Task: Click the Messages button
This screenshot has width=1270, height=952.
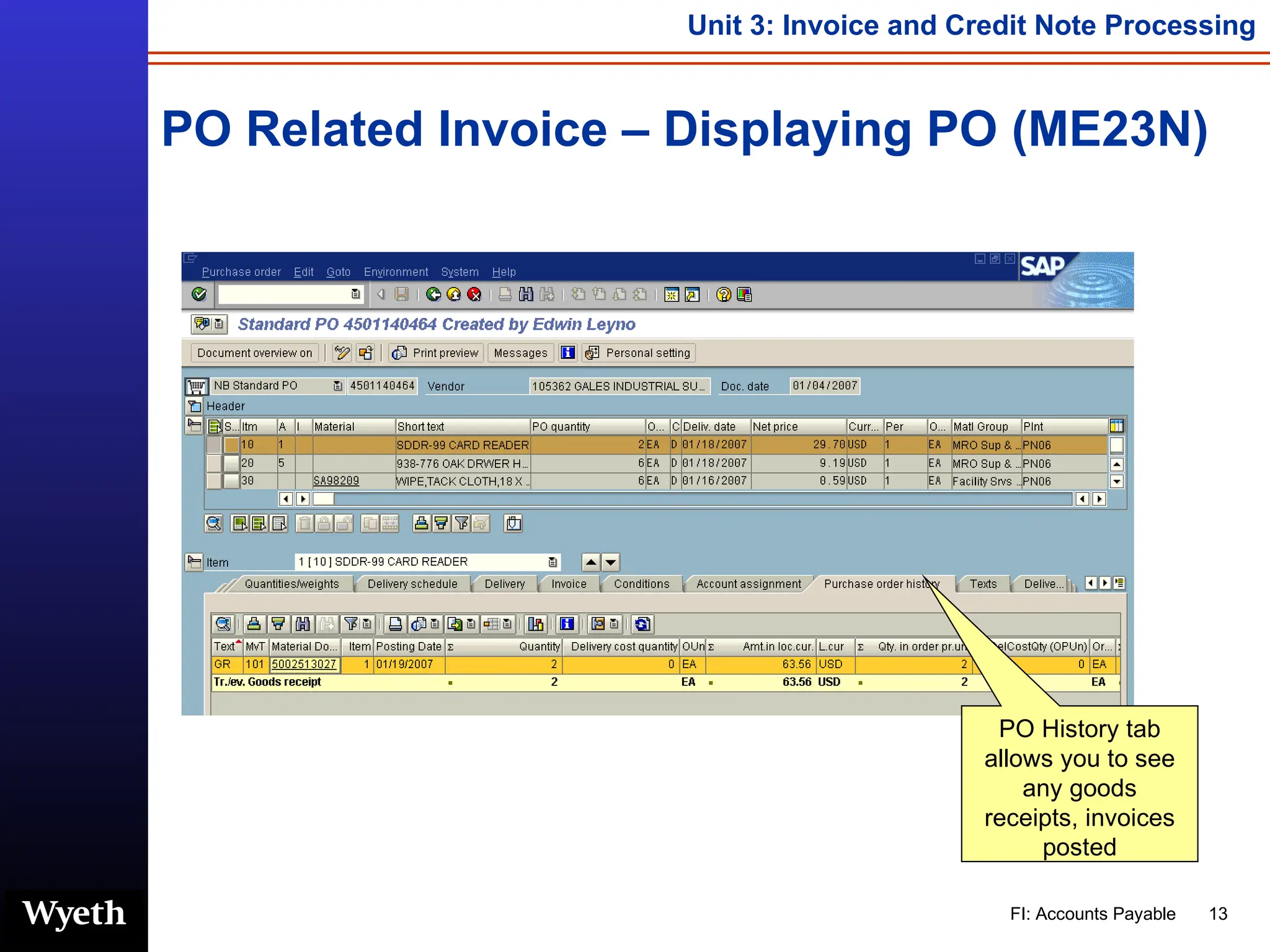Action: click(x=521, y=353)
